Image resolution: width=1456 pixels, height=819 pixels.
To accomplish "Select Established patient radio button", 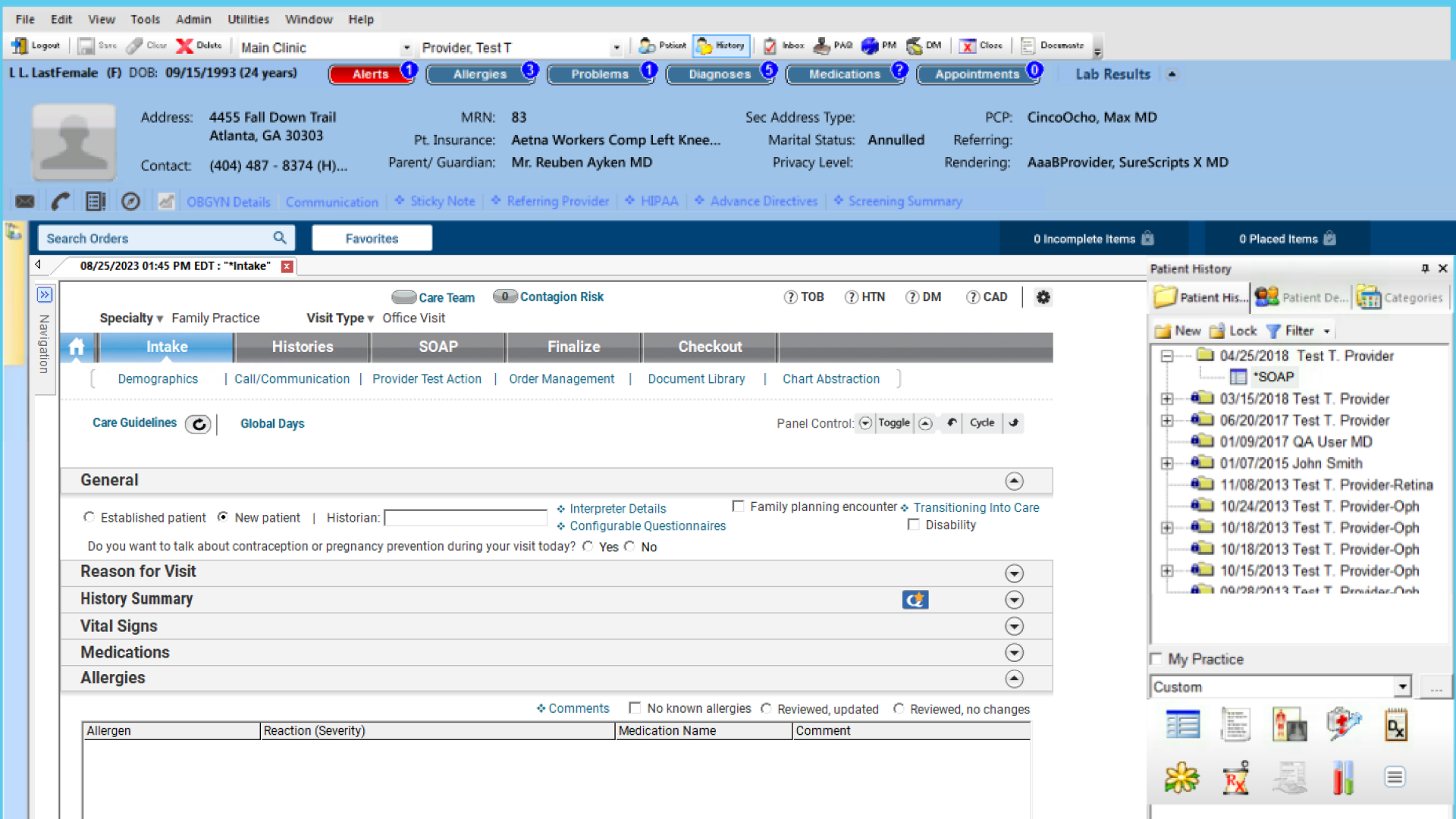I will 89,517.
